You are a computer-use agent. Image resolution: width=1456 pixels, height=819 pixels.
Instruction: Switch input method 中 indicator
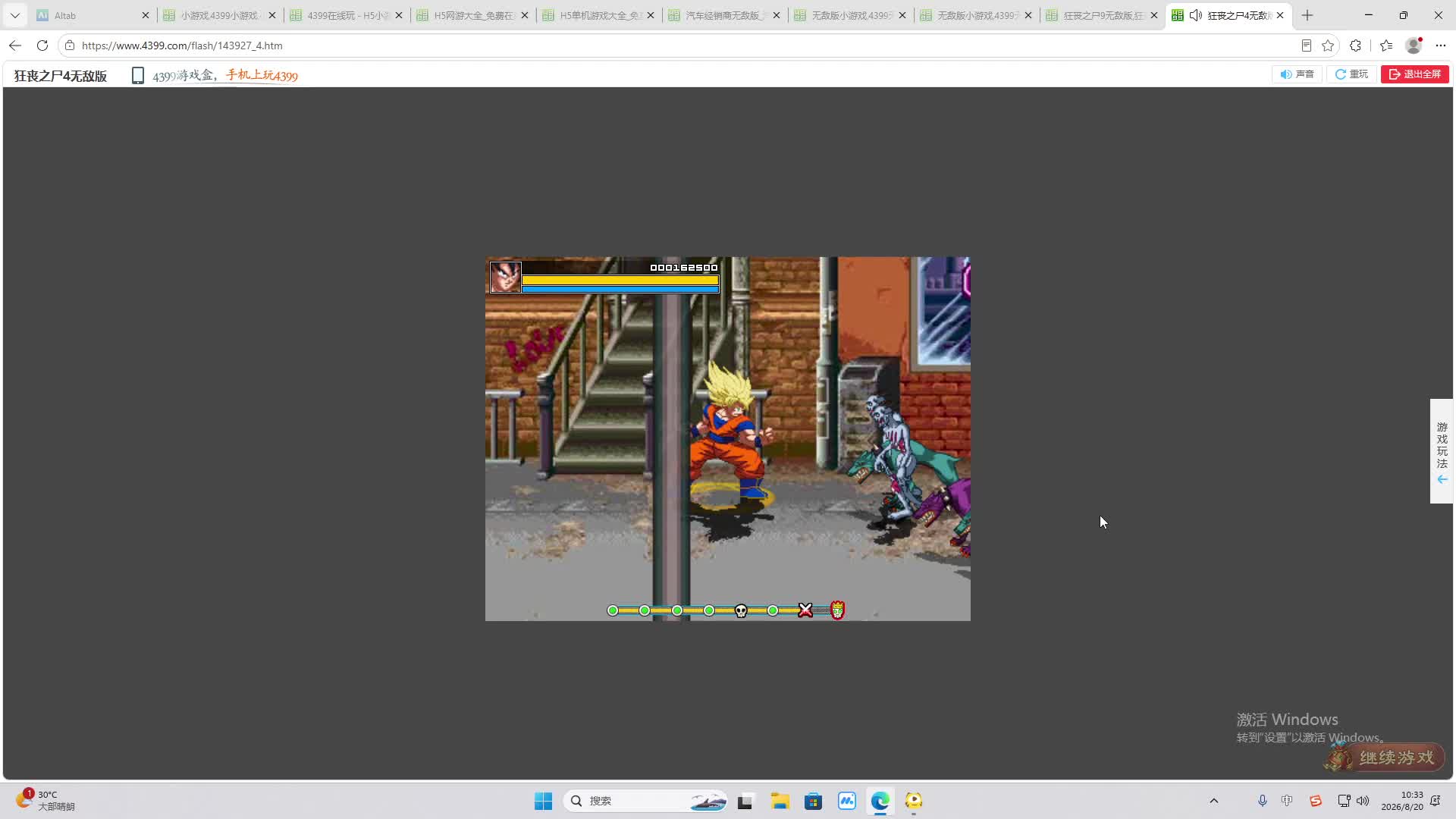(1287, 801)
